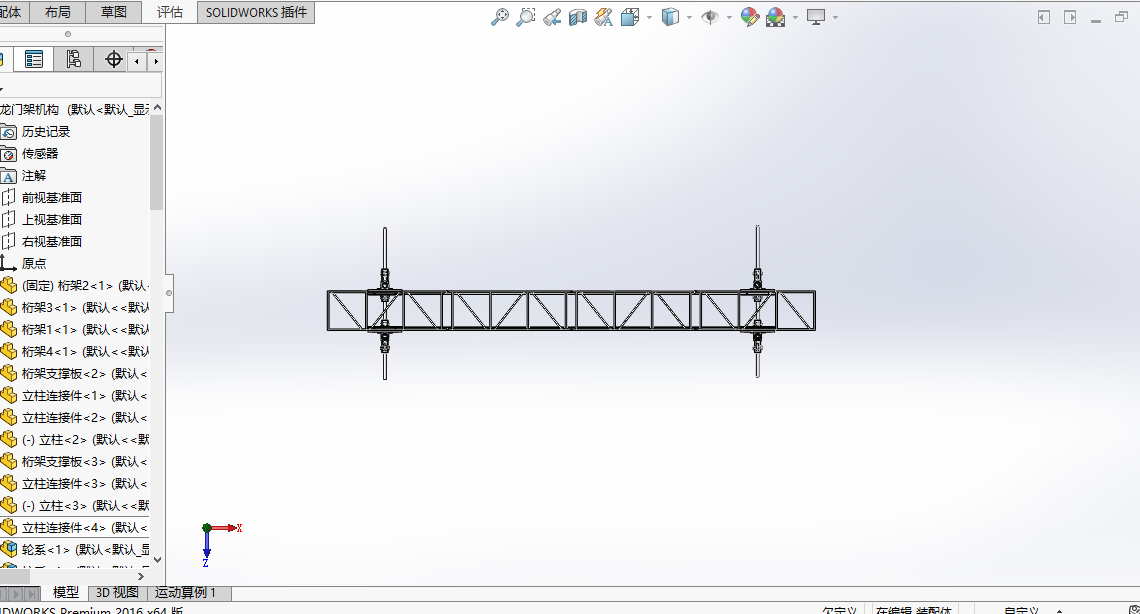
Task: Click the 轮系<1> subassembly icon
Action: click(x=8, y=549)
